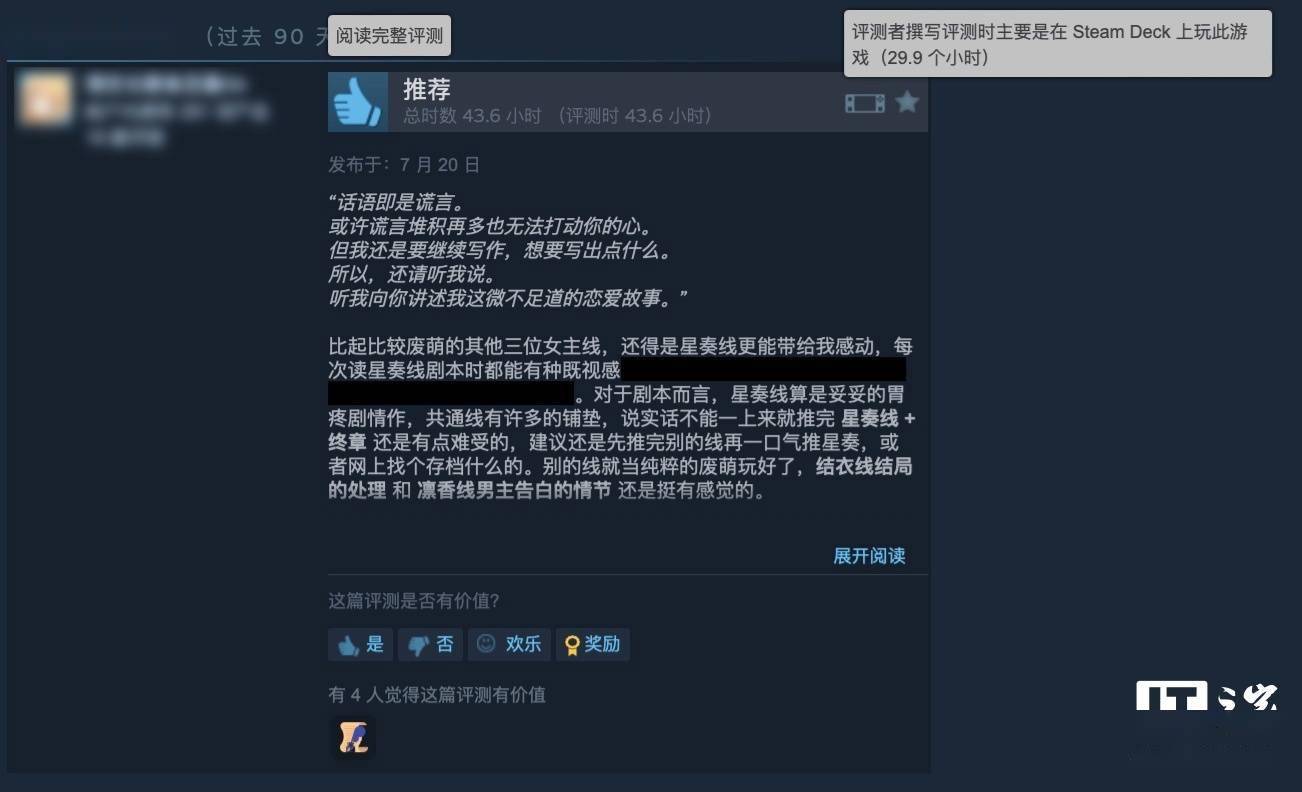Screen dimensions: 1302x792
Task: Click the award badge icon below the review
Action: point(352,737)
